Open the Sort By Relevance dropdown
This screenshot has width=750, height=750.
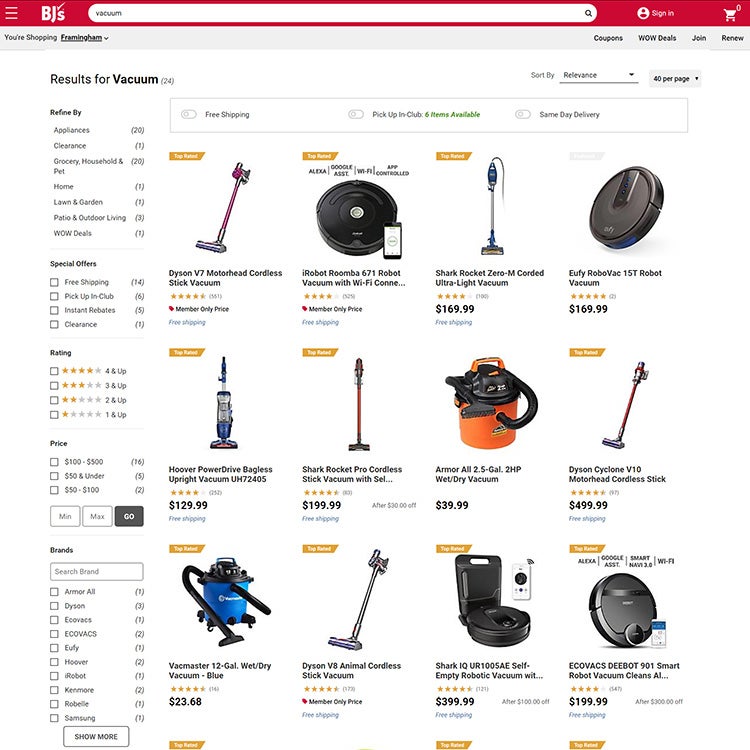click(599, 75)
